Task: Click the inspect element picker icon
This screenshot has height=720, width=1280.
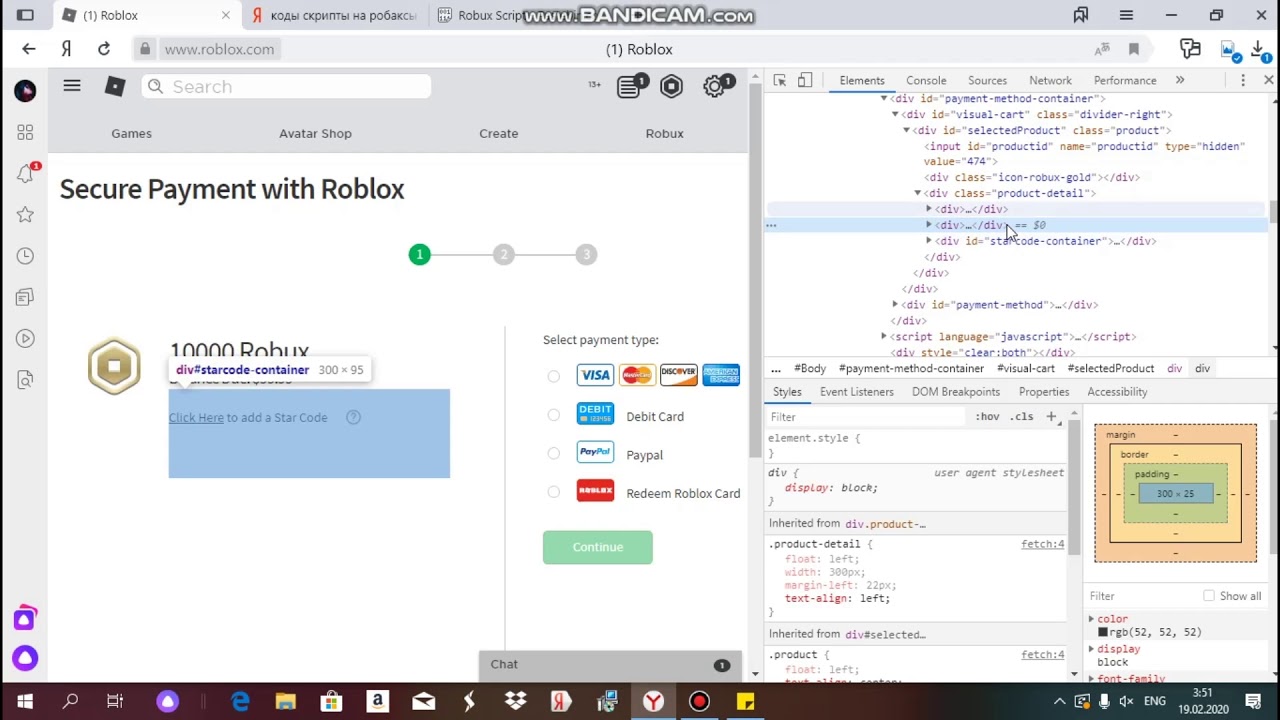Action: coord(780,80)
